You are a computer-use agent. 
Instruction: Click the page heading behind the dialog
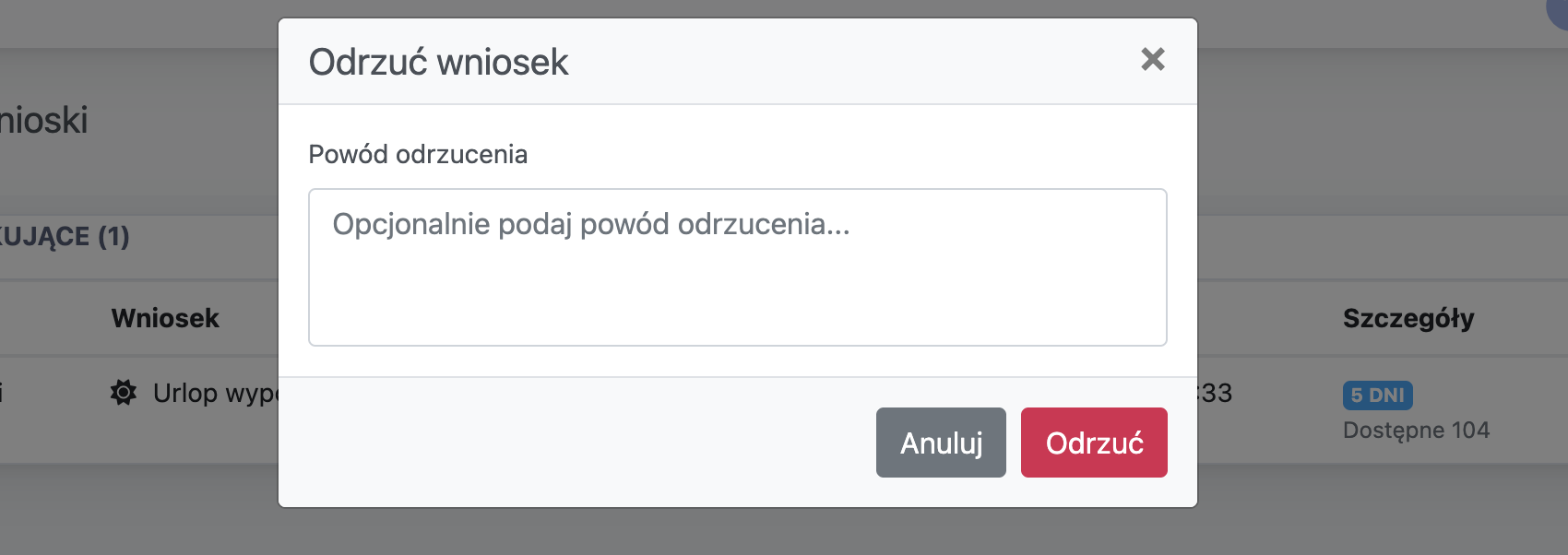[44, 121]
